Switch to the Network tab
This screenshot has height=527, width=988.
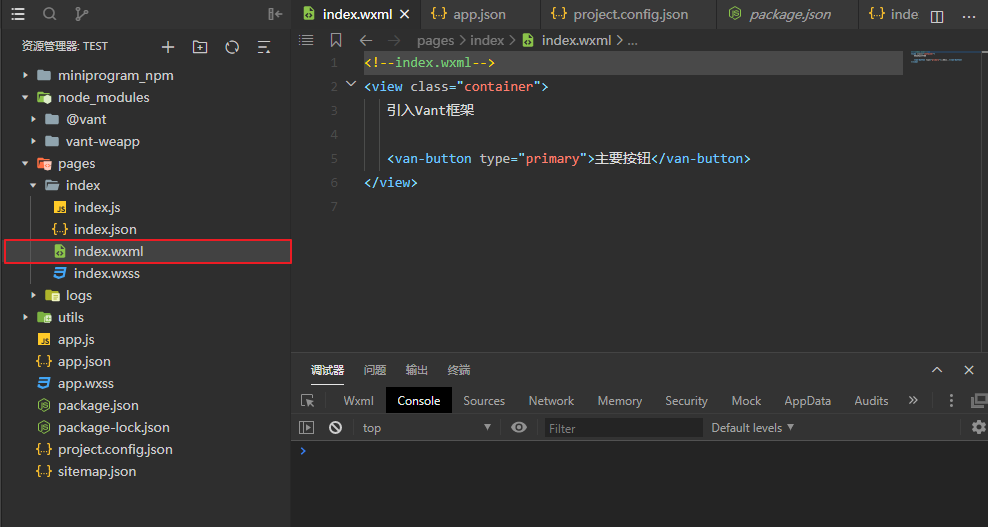pos(551,400)
